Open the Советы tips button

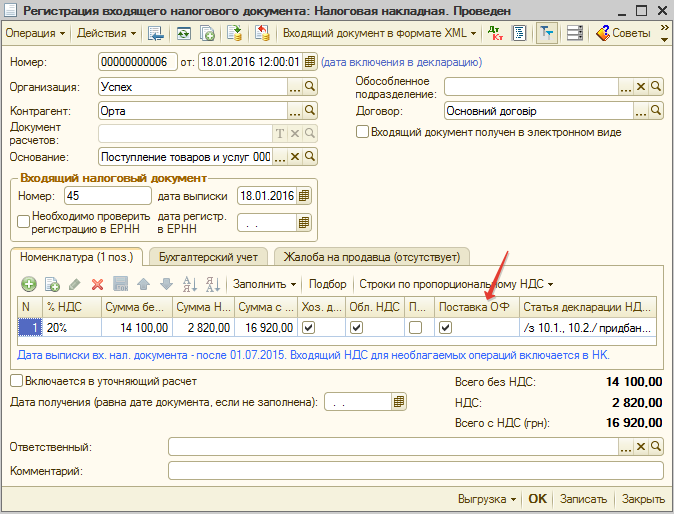coord(623,33)
